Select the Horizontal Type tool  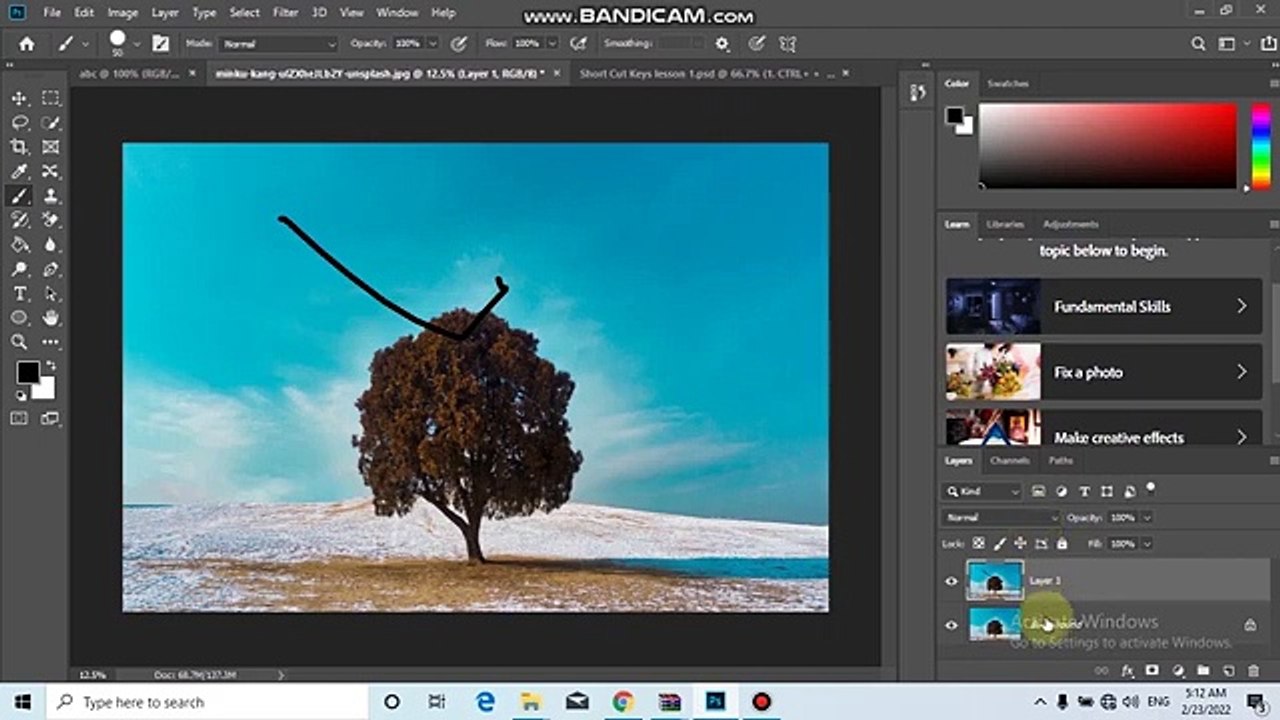(19, 294)
